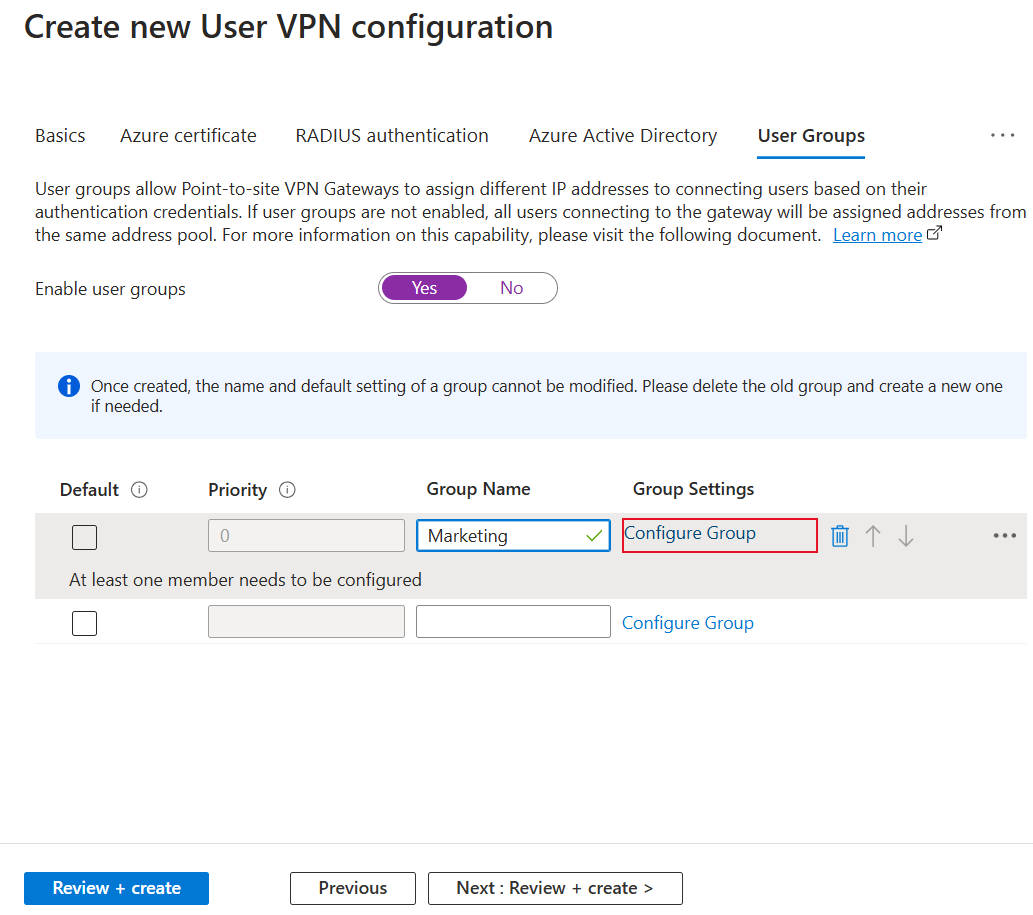Image resolution: width=1033 pixels, height=915 pixels.
Task: Move the Marketing group down
Action: pos(906,536)
